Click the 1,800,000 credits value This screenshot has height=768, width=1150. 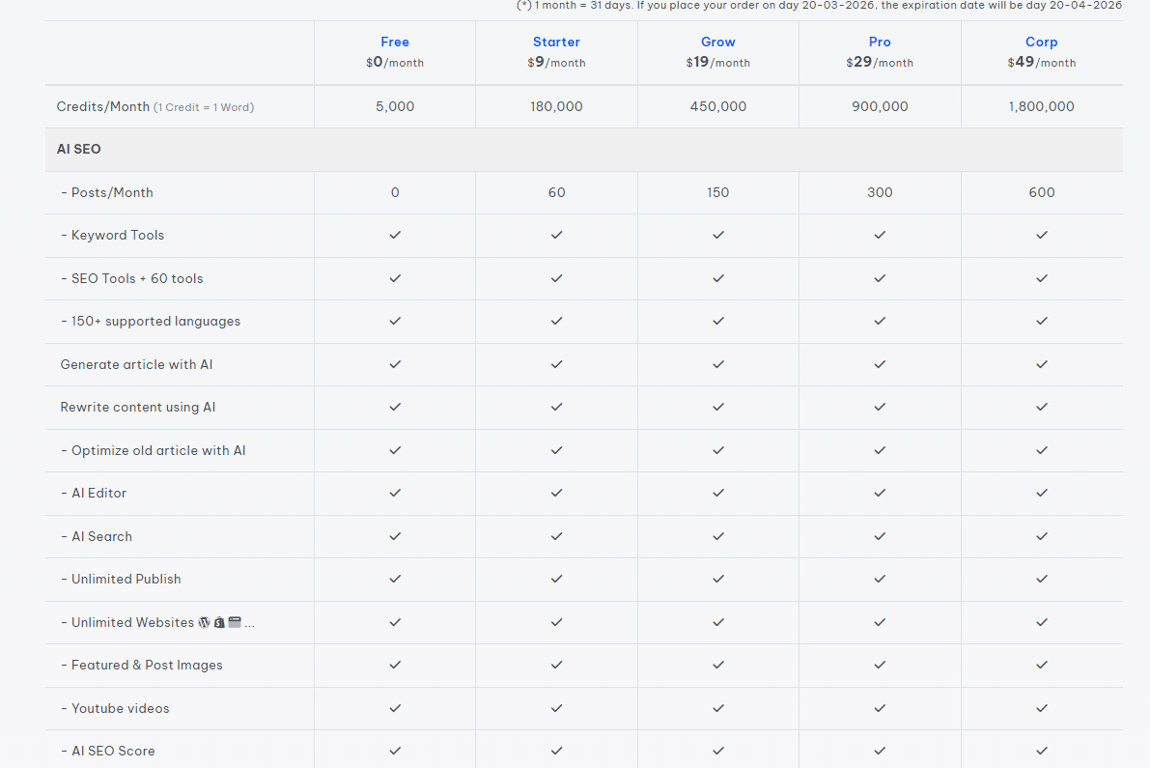click(1041, 106)
